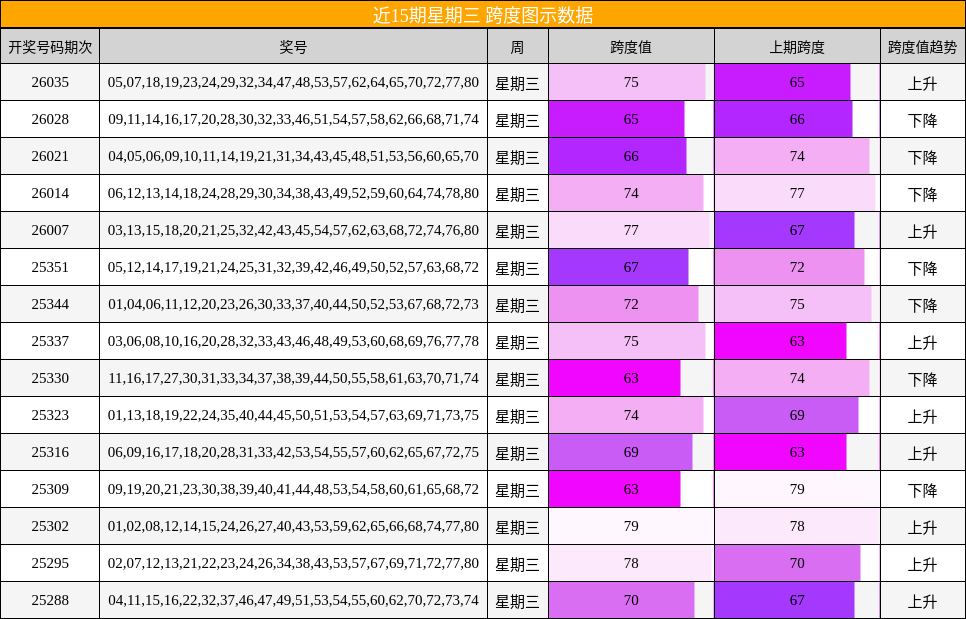This screenshot has height=619, width=966.
Task: Click the 跨度值趋势 column header
Action: coord(922,45)
